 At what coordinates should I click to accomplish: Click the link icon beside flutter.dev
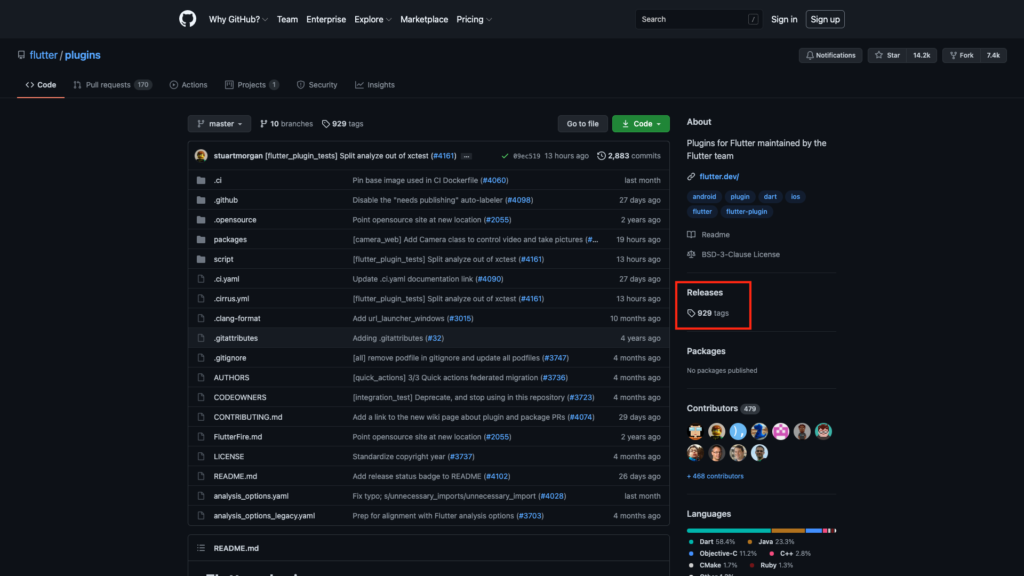click(691, 176)
